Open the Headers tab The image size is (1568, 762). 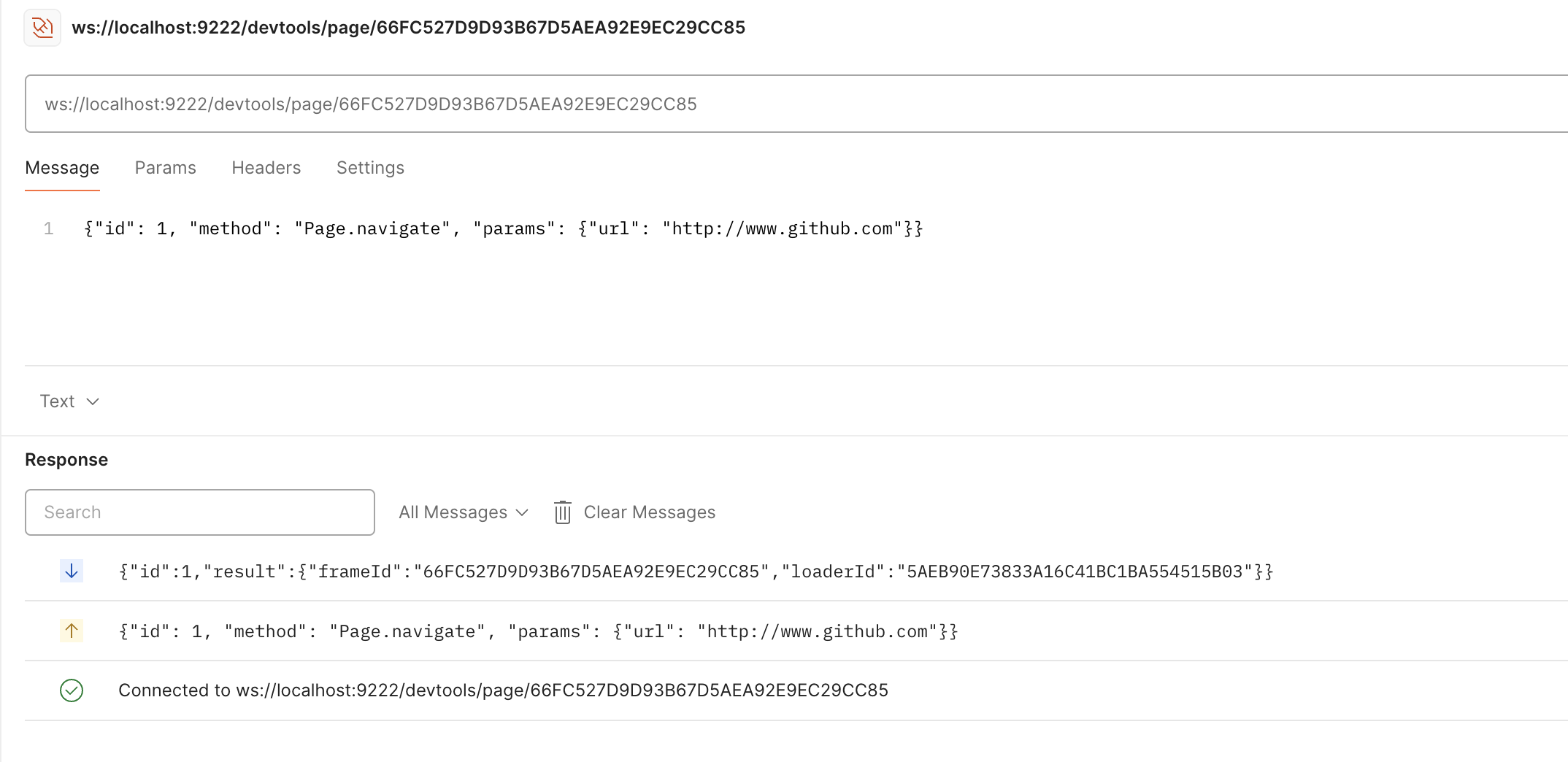[x=266, y=168]
